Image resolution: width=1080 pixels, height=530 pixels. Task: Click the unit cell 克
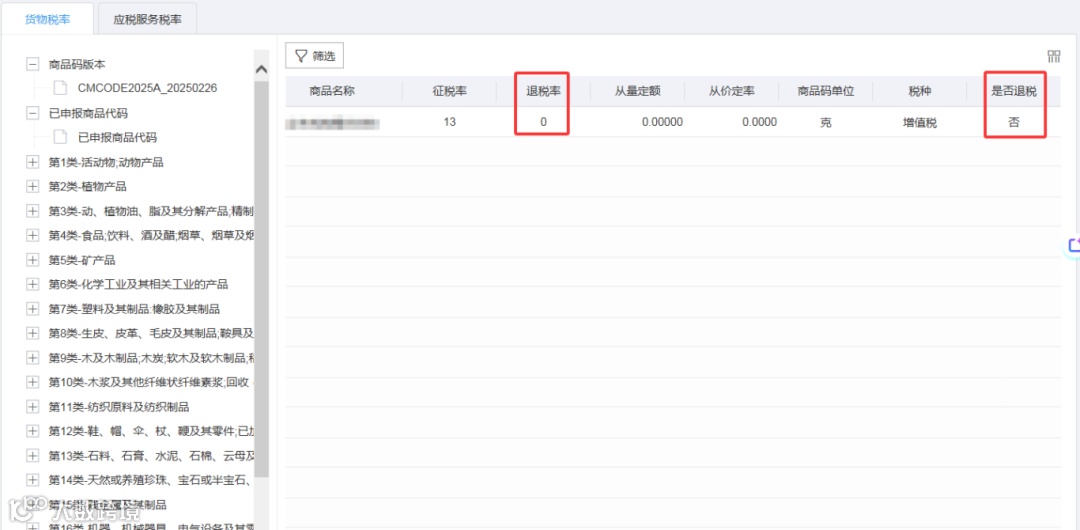826,123
